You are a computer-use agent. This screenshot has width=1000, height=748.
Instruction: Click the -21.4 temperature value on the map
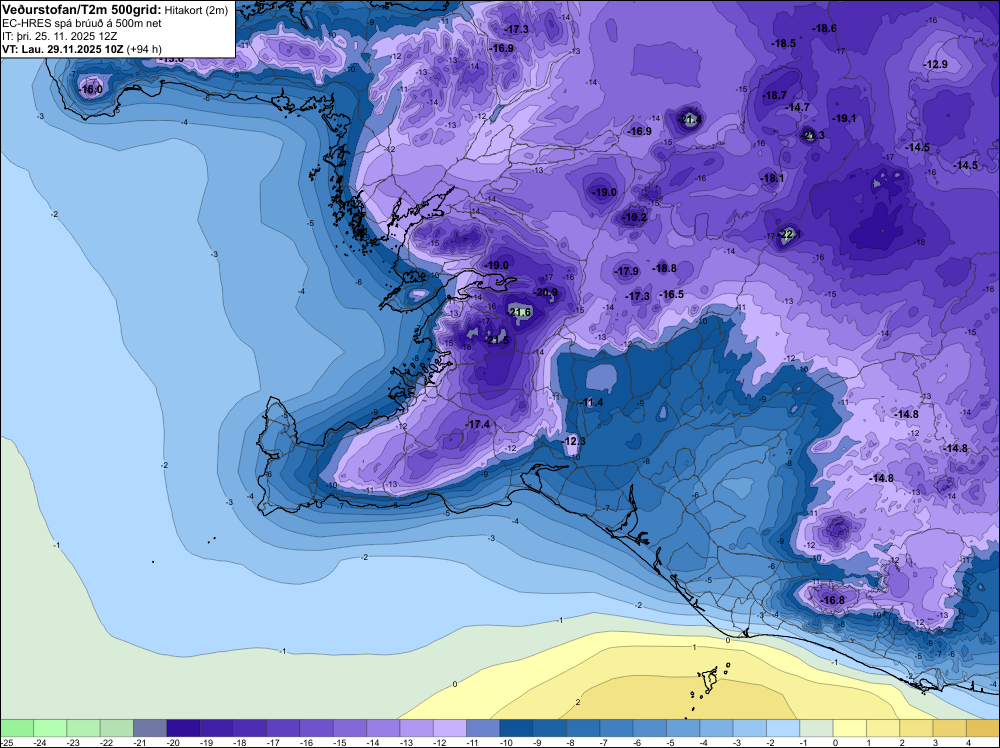(689, 119)
